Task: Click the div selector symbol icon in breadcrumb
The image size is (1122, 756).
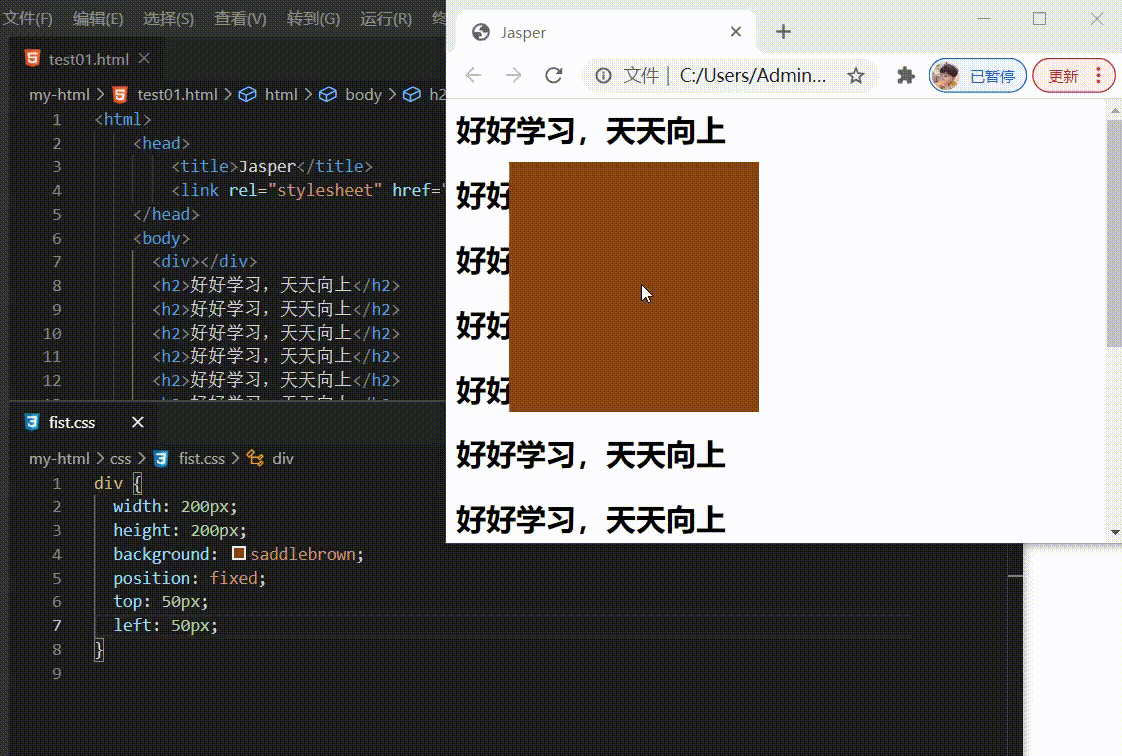Action: coord(255,458)
